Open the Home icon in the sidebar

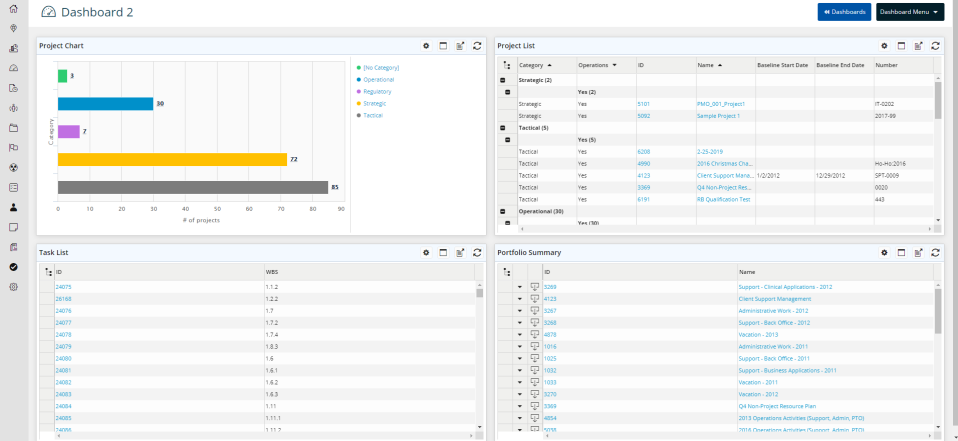(13, 8)
